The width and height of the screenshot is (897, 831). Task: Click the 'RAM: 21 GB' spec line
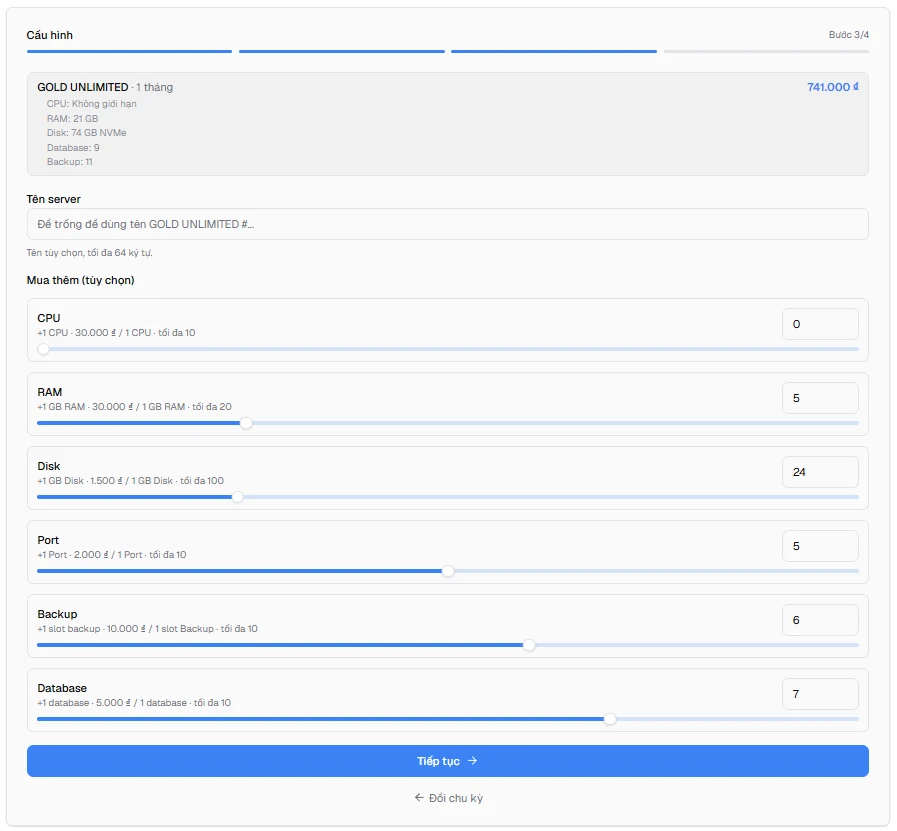(x=73, y=118)
